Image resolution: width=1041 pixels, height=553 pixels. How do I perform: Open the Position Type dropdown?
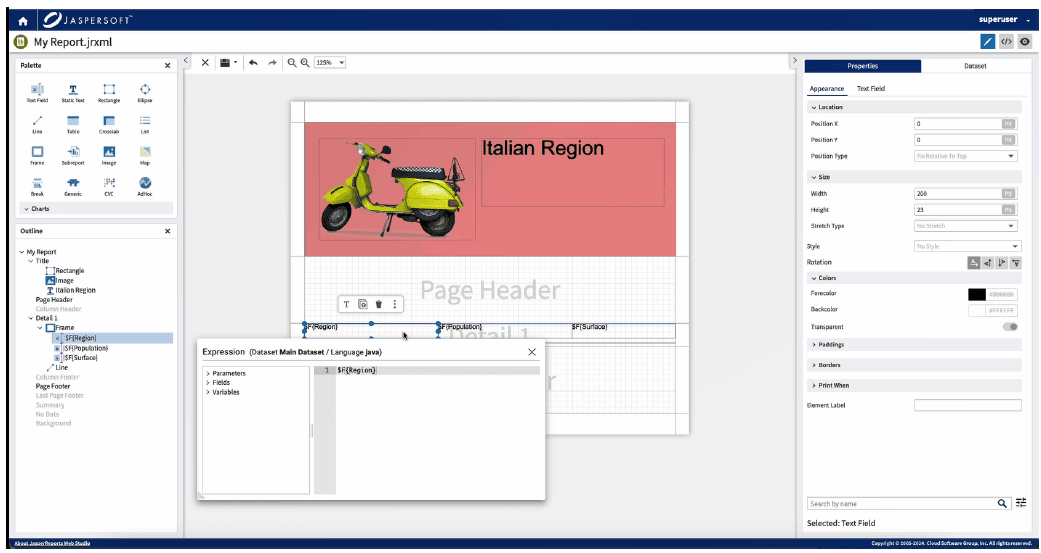(966, 156)
